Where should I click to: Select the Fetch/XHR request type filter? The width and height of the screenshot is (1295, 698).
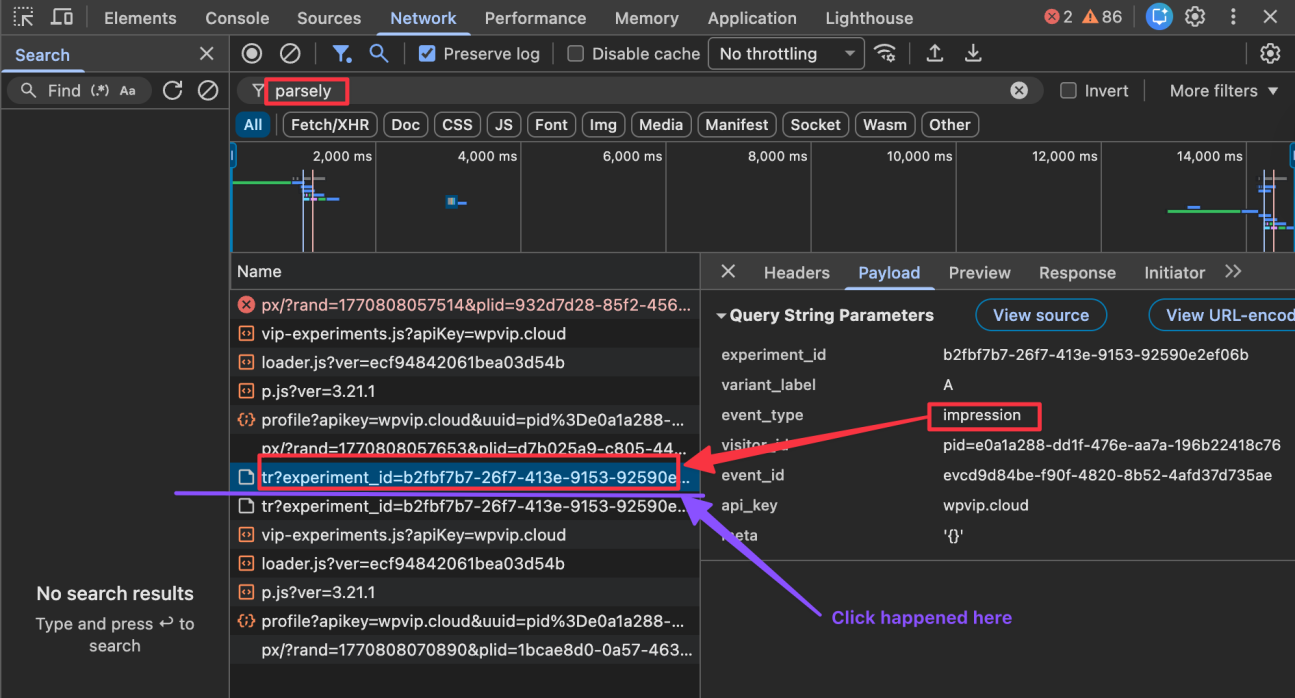pos(329,124)
